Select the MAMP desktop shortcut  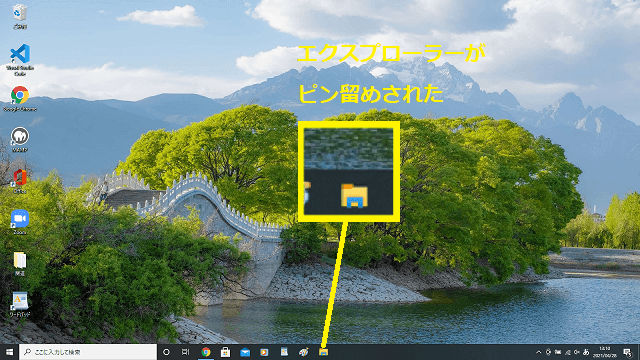[20, 140]
